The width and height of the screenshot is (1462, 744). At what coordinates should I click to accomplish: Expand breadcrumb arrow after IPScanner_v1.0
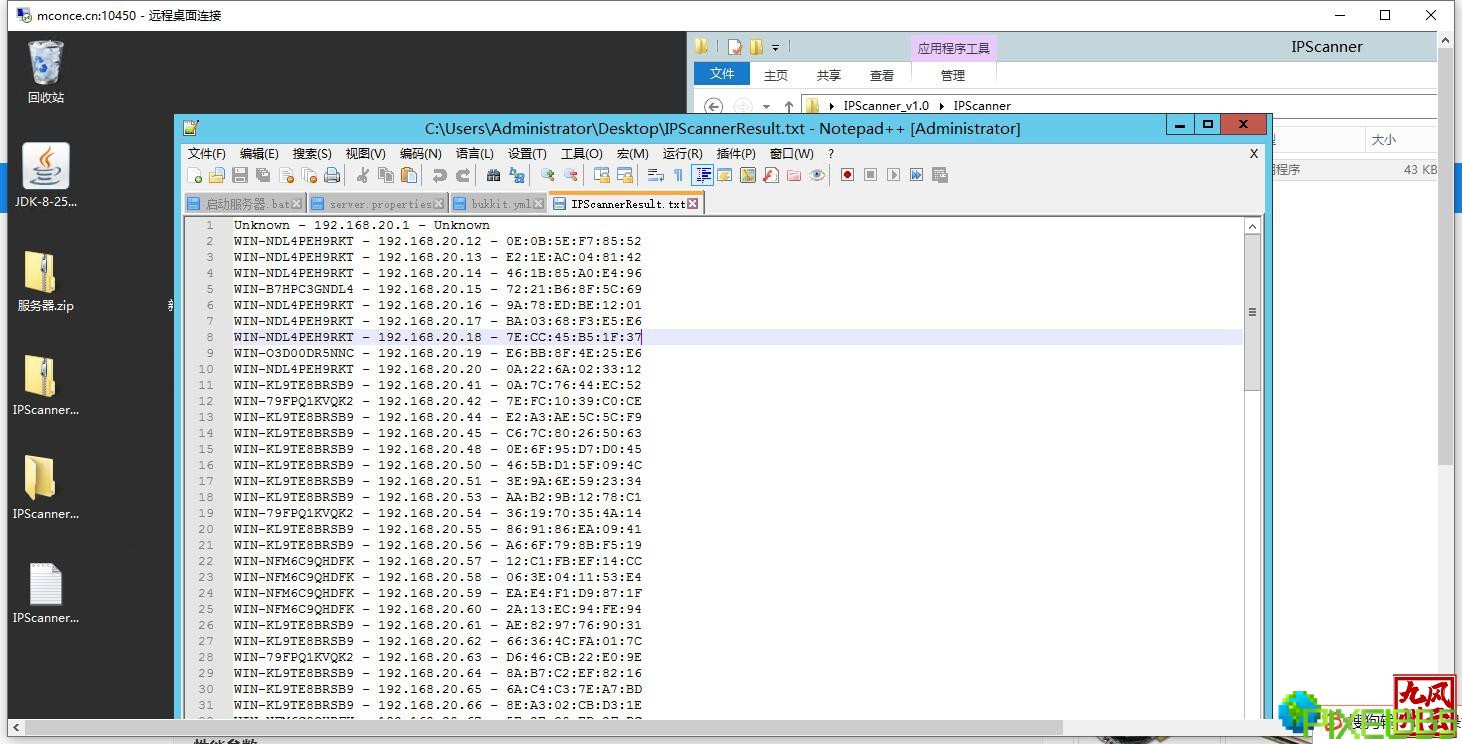[x=940, y=105]
